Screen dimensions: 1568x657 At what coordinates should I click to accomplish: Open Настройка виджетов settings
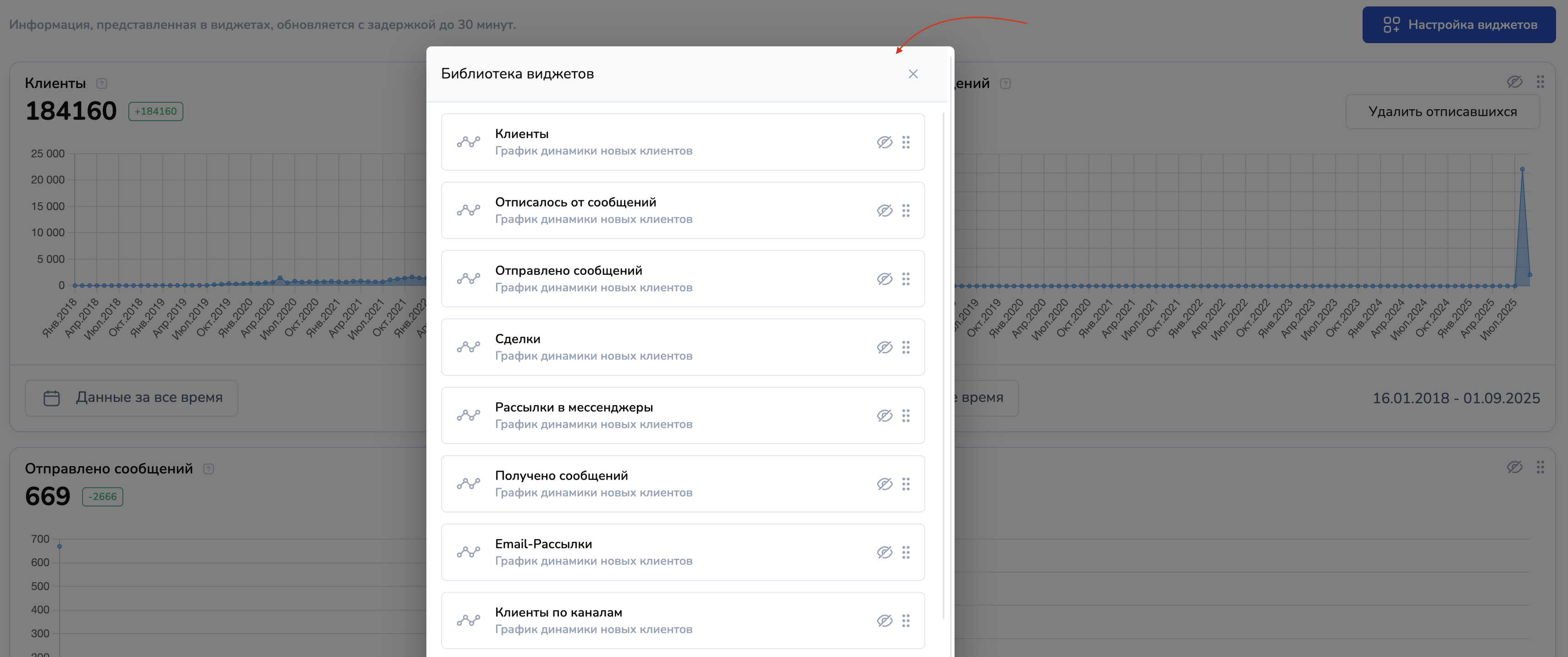pyautogui.click(x=1458, y=25)
